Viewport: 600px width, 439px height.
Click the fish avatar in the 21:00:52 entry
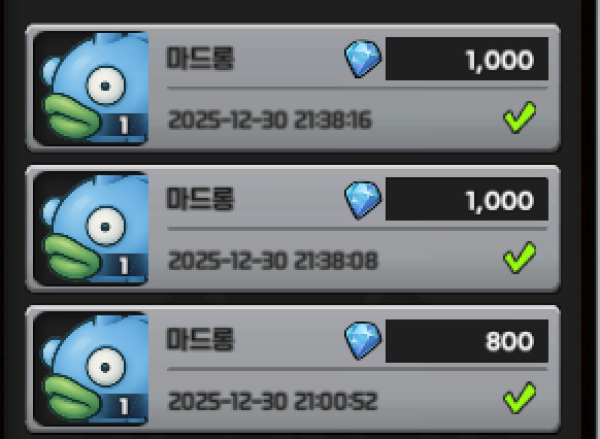click(91, 369)
